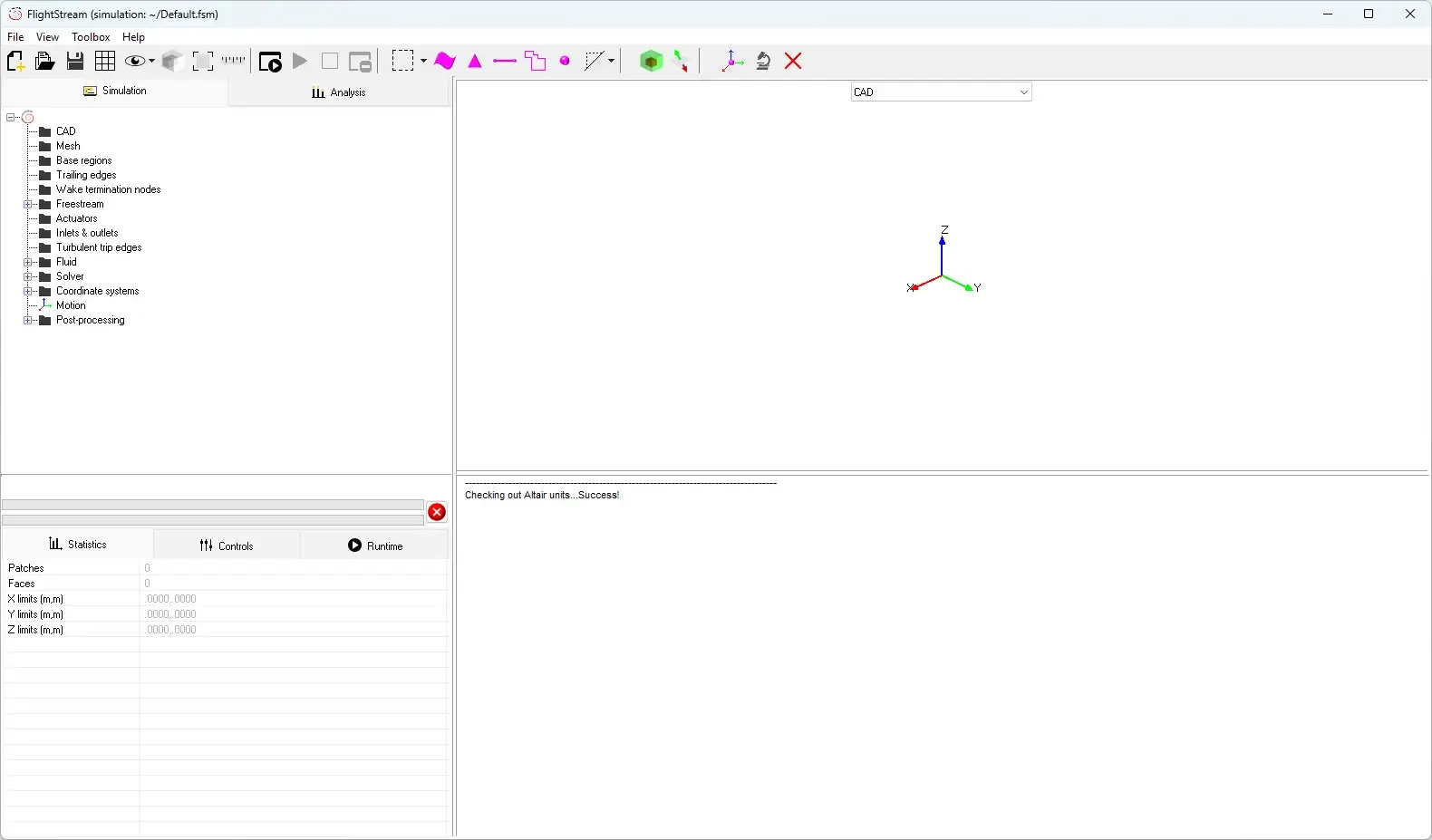Open an existing simulation file
Viewport: 1432px width, 840px height.
44,61
